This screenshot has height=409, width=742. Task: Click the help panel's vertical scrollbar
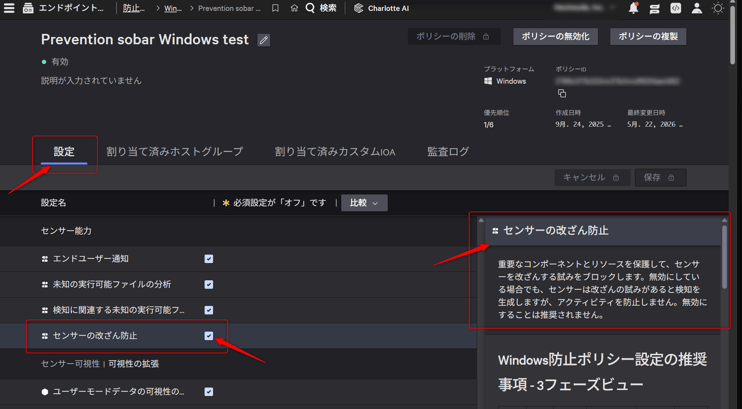pyautogui.click(x=724, y=258)
